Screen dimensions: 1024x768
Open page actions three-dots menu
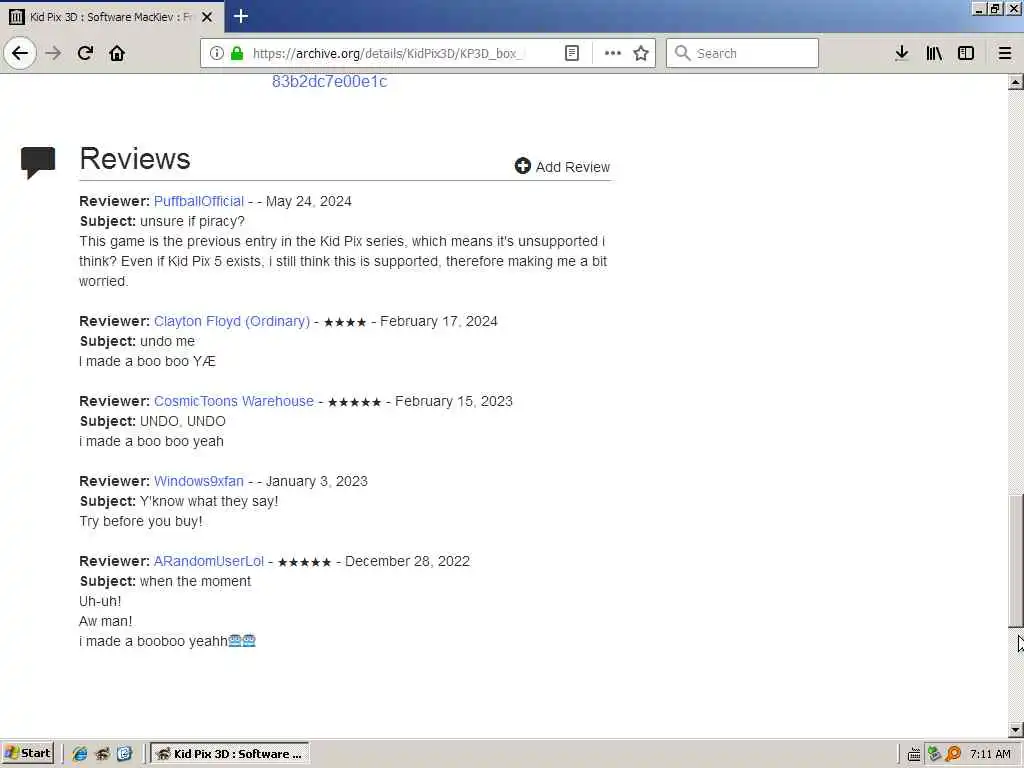click(x=612, y=53)
